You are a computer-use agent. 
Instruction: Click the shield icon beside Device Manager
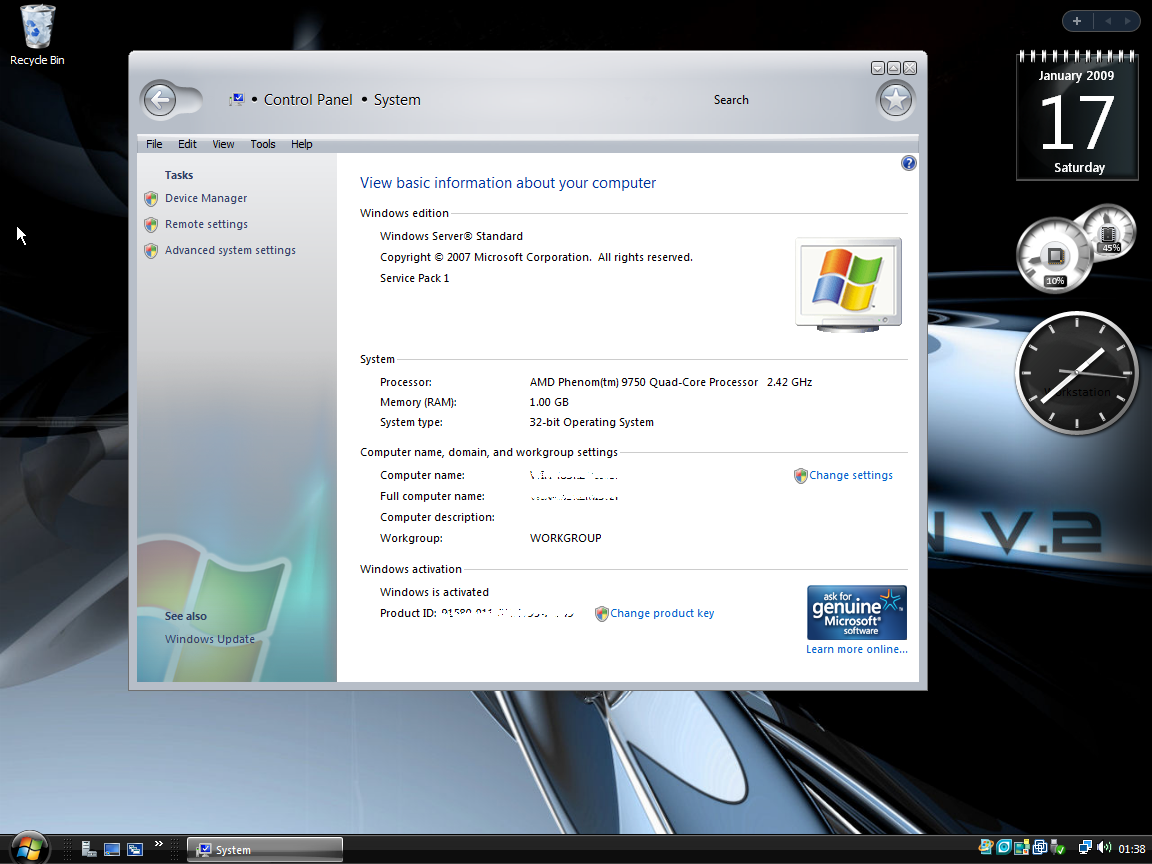coord(151,198)
